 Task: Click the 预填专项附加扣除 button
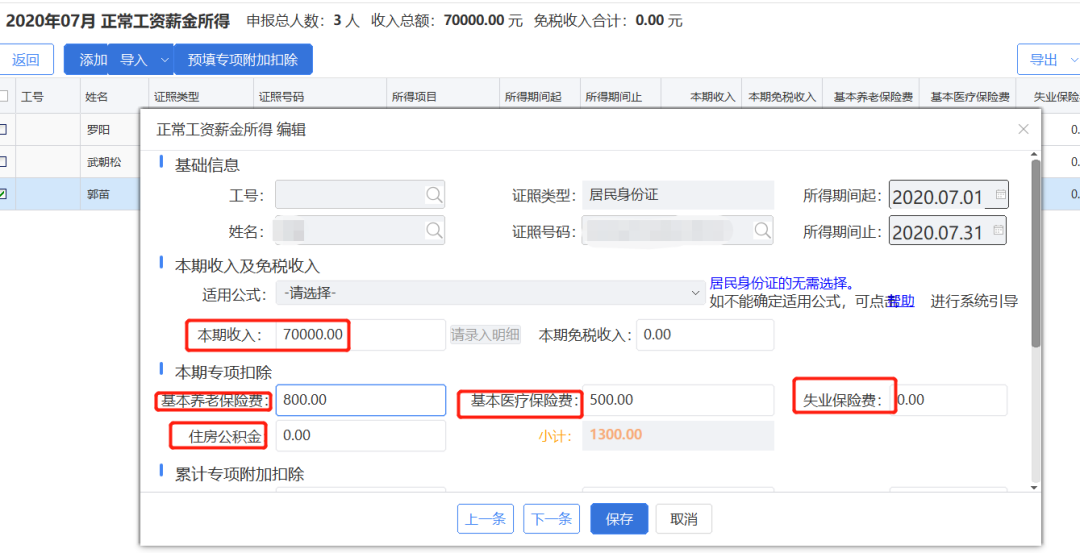(243, 60)
